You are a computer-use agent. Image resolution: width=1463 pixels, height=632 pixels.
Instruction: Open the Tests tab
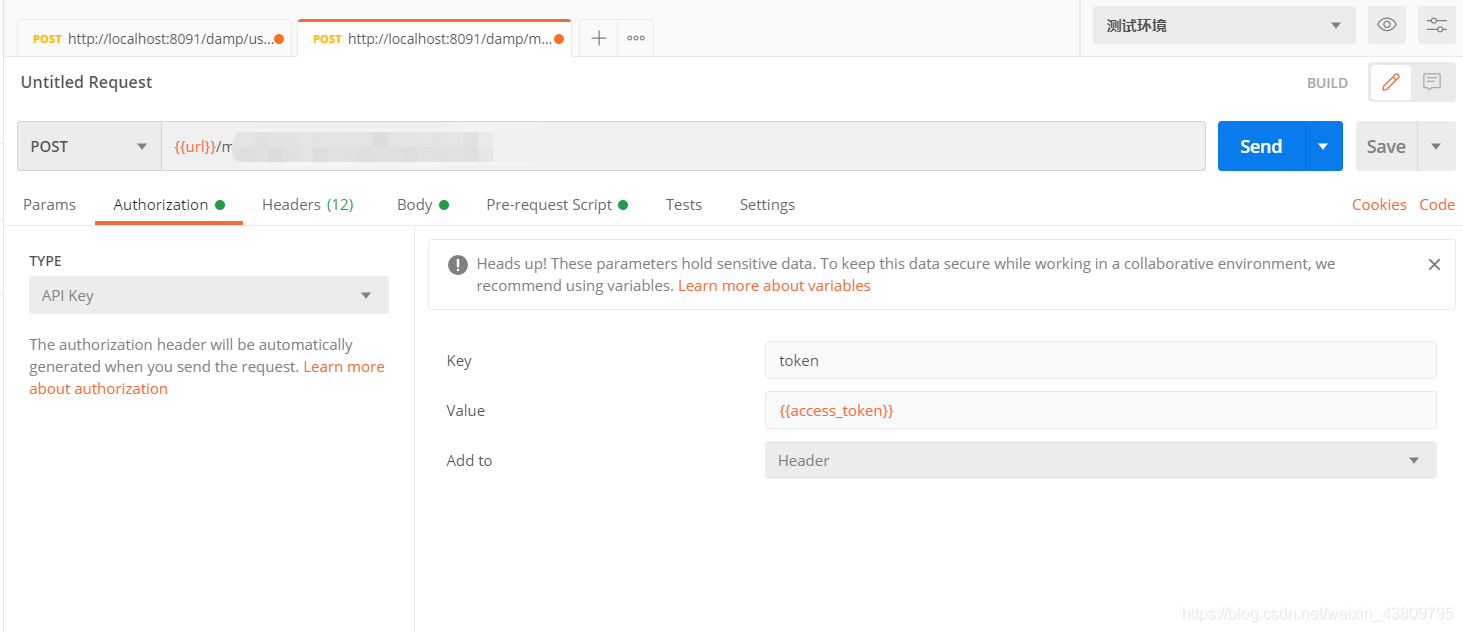click(684, 204)
